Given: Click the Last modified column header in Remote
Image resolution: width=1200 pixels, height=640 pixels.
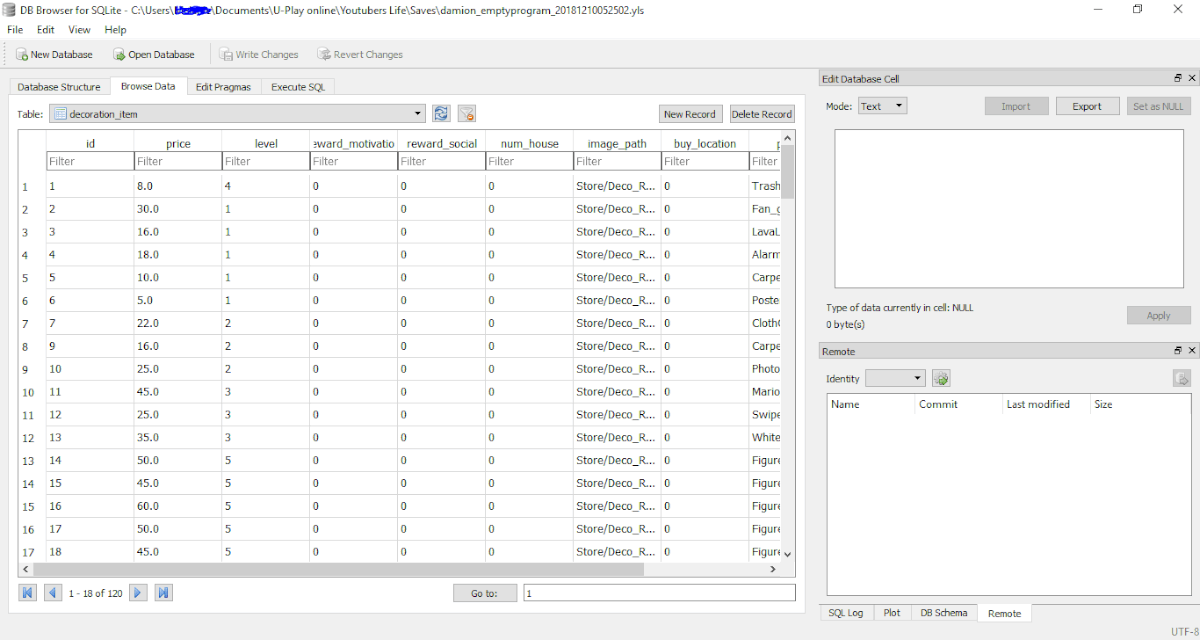Looking at the screenshot, I should (1046, 404).
